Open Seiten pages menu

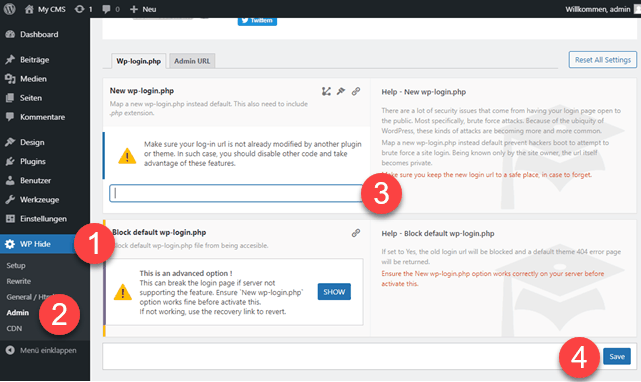(31, 98)
